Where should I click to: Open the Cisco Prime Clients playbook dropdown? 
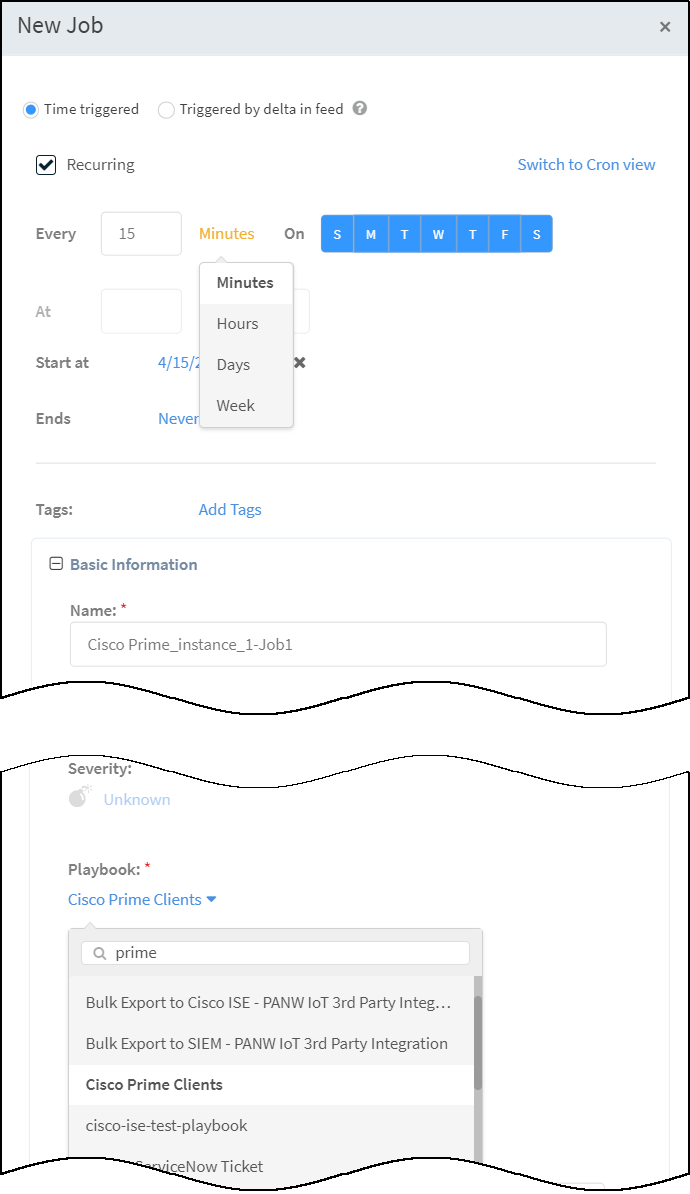pos(142,899)
